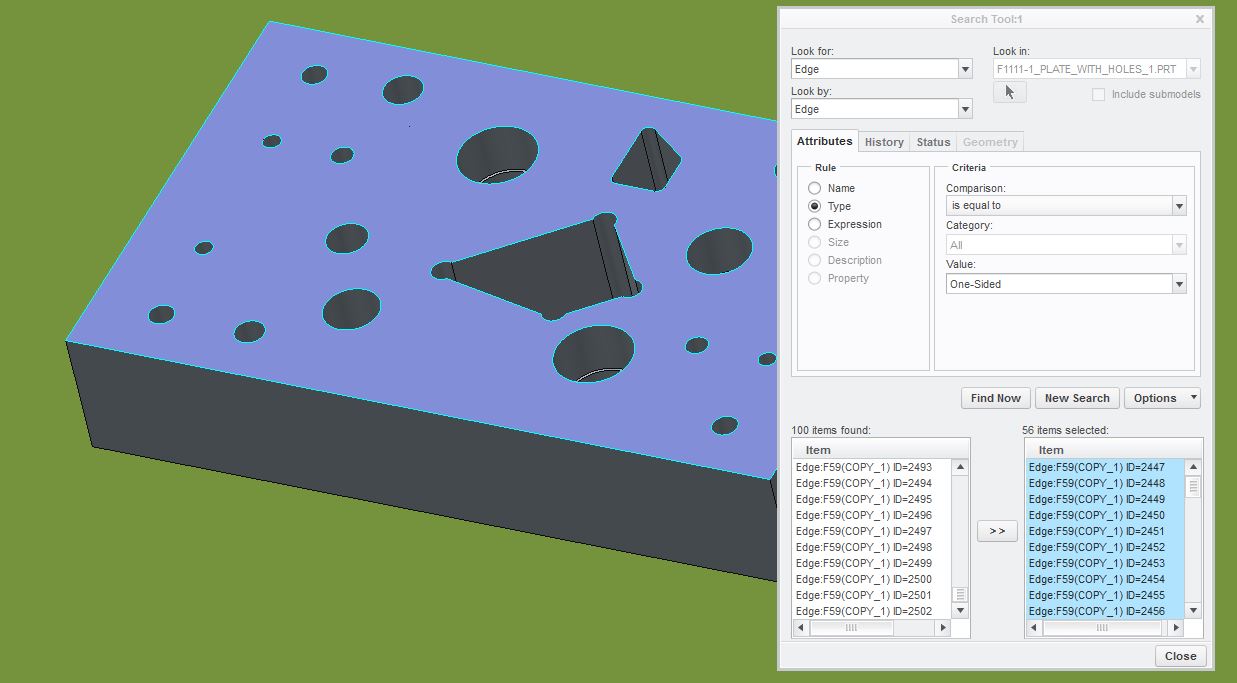
Task: Click found list horizontal scrollbar right arrow
Action: (942, 628)
